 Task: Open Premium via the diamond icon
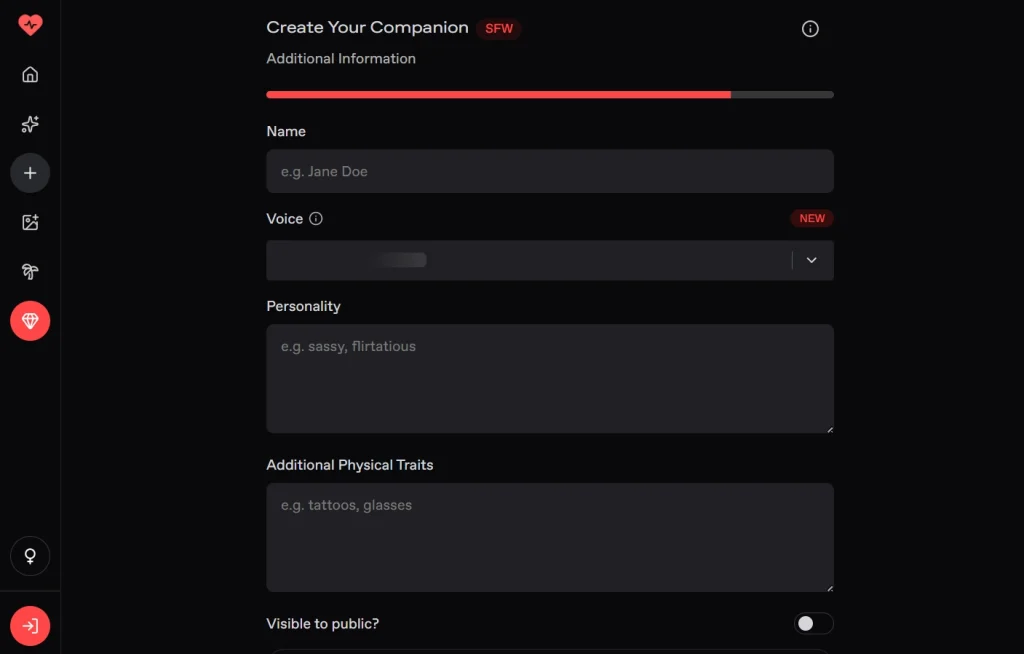coord(30,321)
